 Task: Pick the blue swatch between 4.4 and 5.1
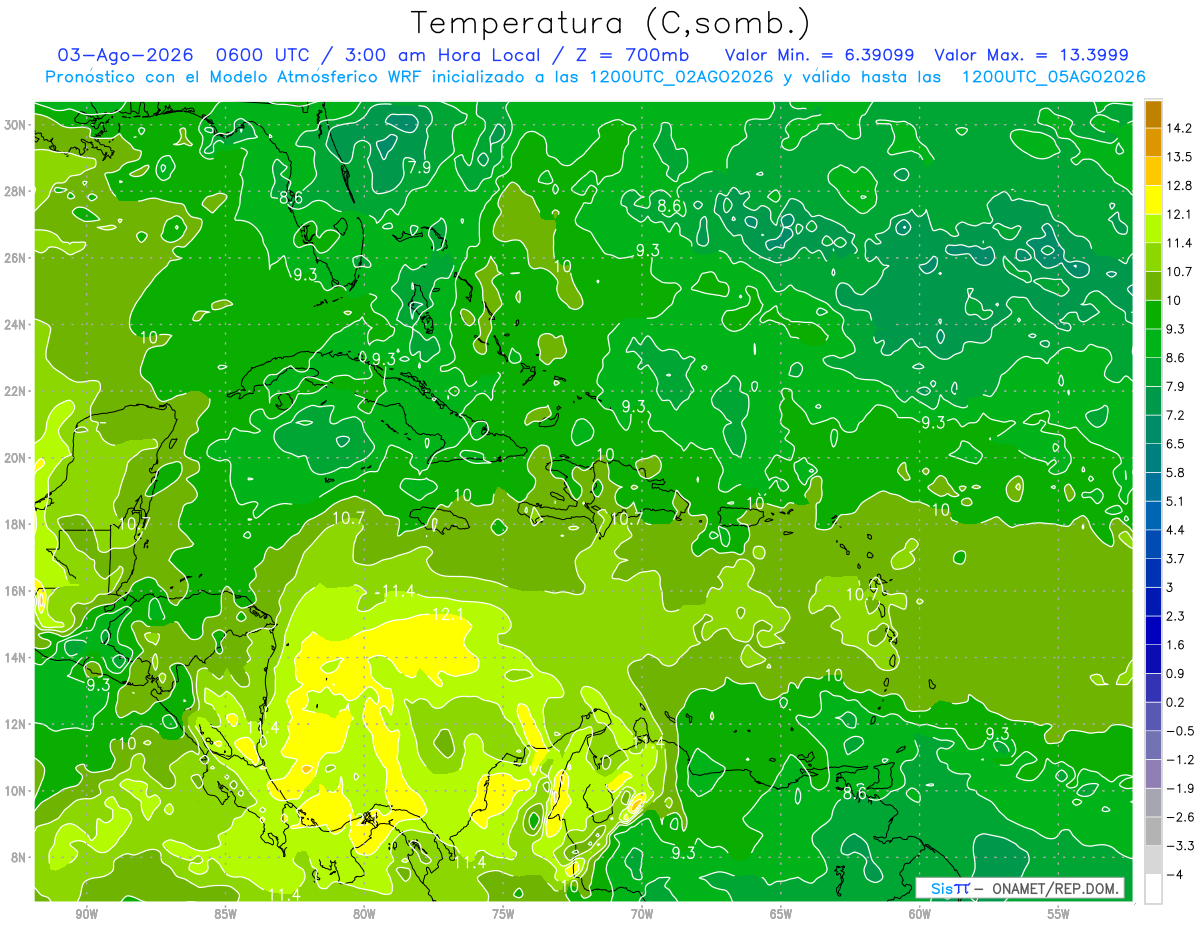1153,515
